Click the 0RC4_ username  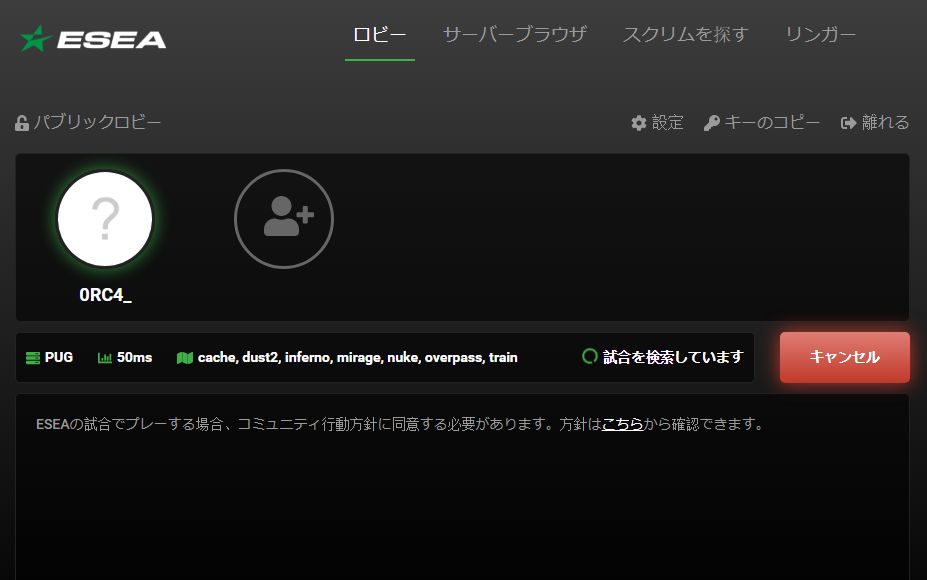point(105,295)
